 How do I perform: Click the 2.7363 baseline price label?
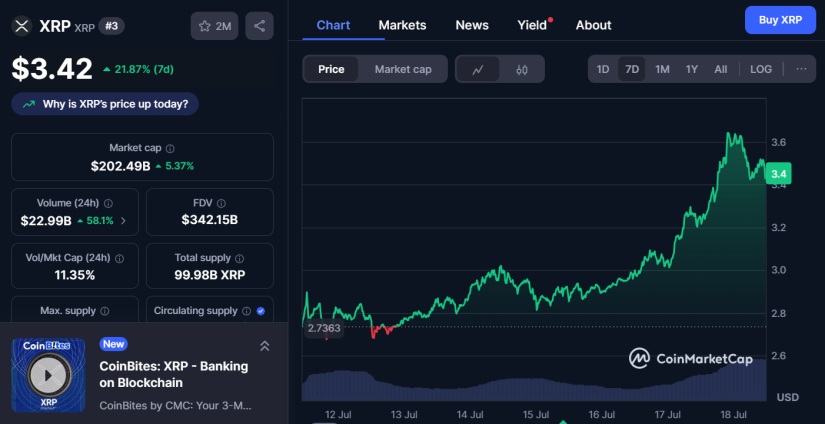(x=324, y=328)
